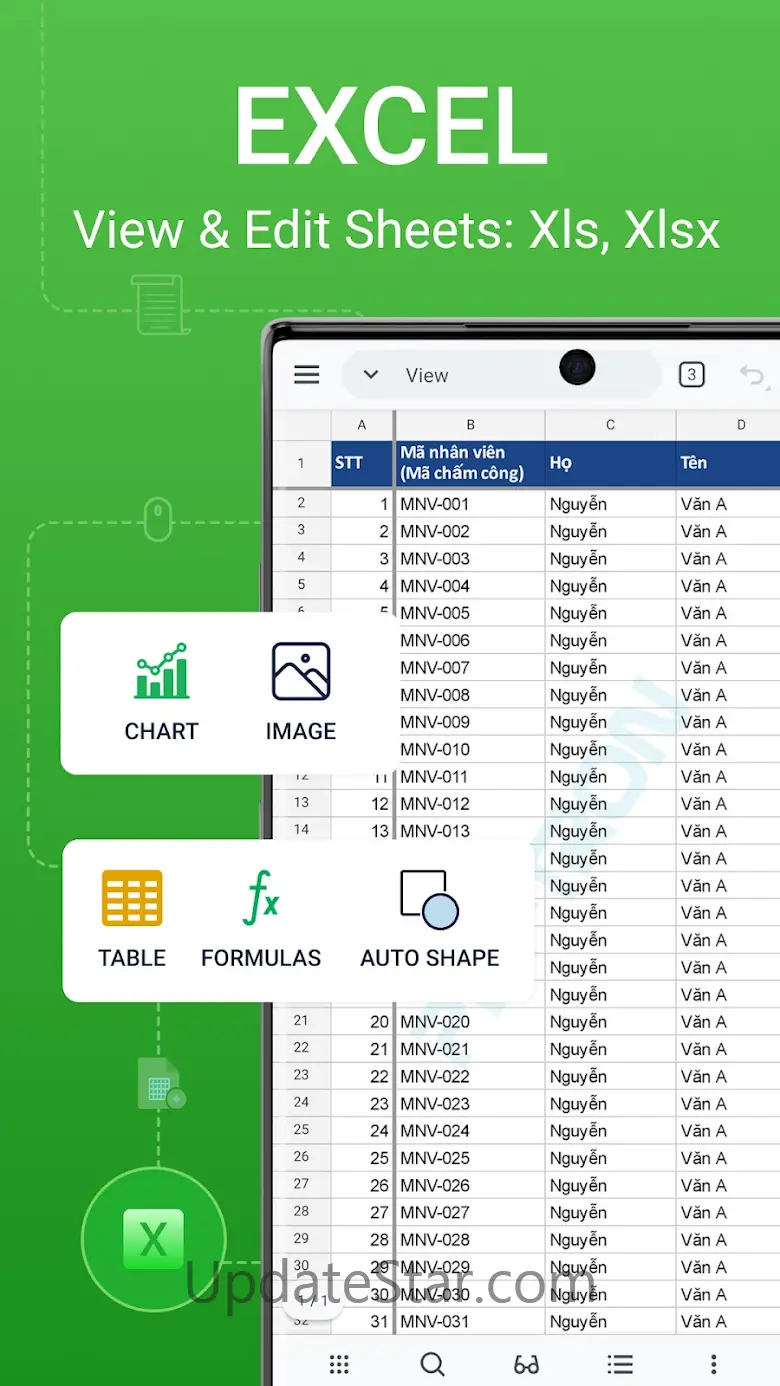Select the 'Họ' header cell

pyautogui.click(x=611, y=464)
